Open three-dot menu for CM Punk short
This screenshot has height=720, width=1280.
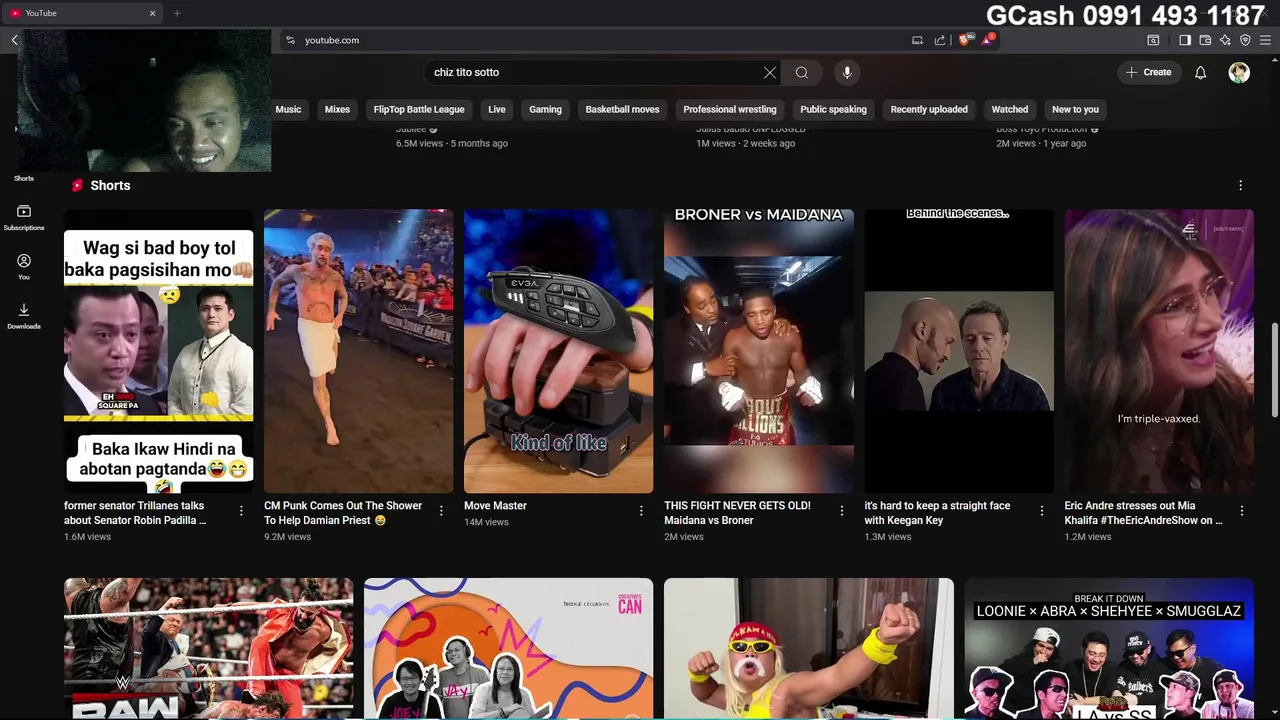[441, 511]
